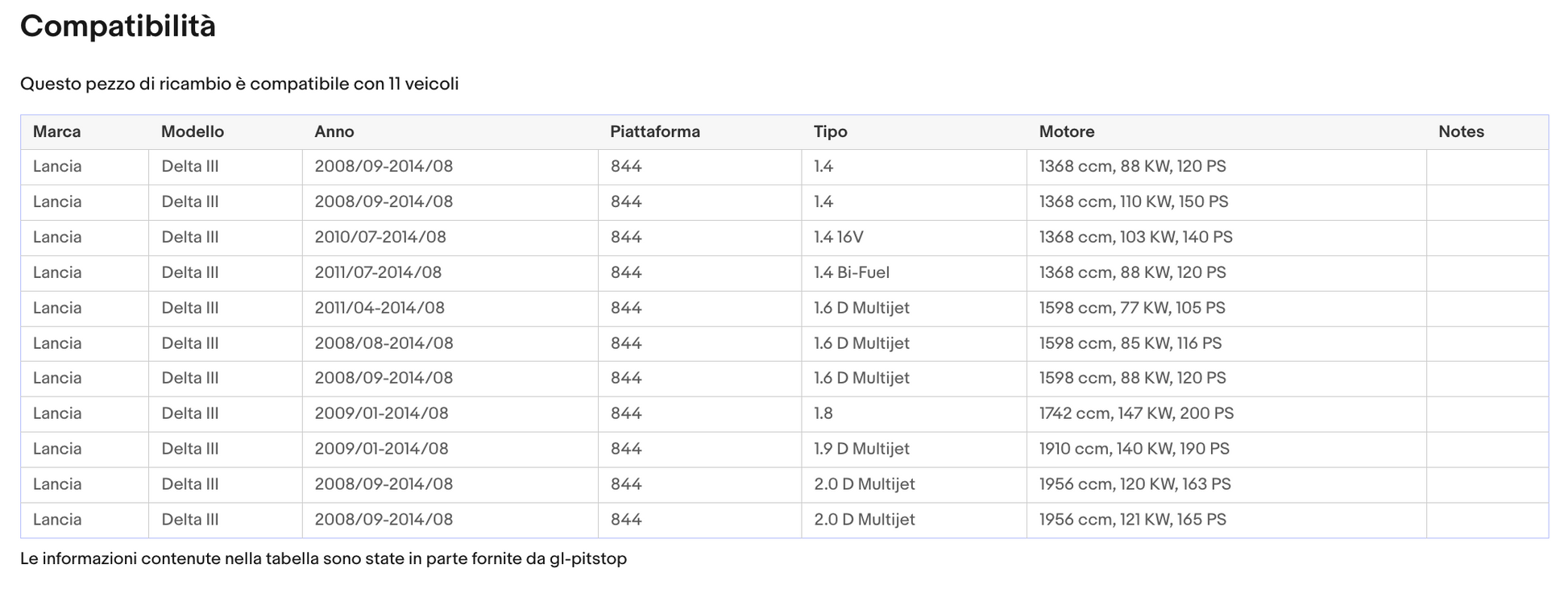Select the 1.9 D Multijet cell

coord(861,449)
